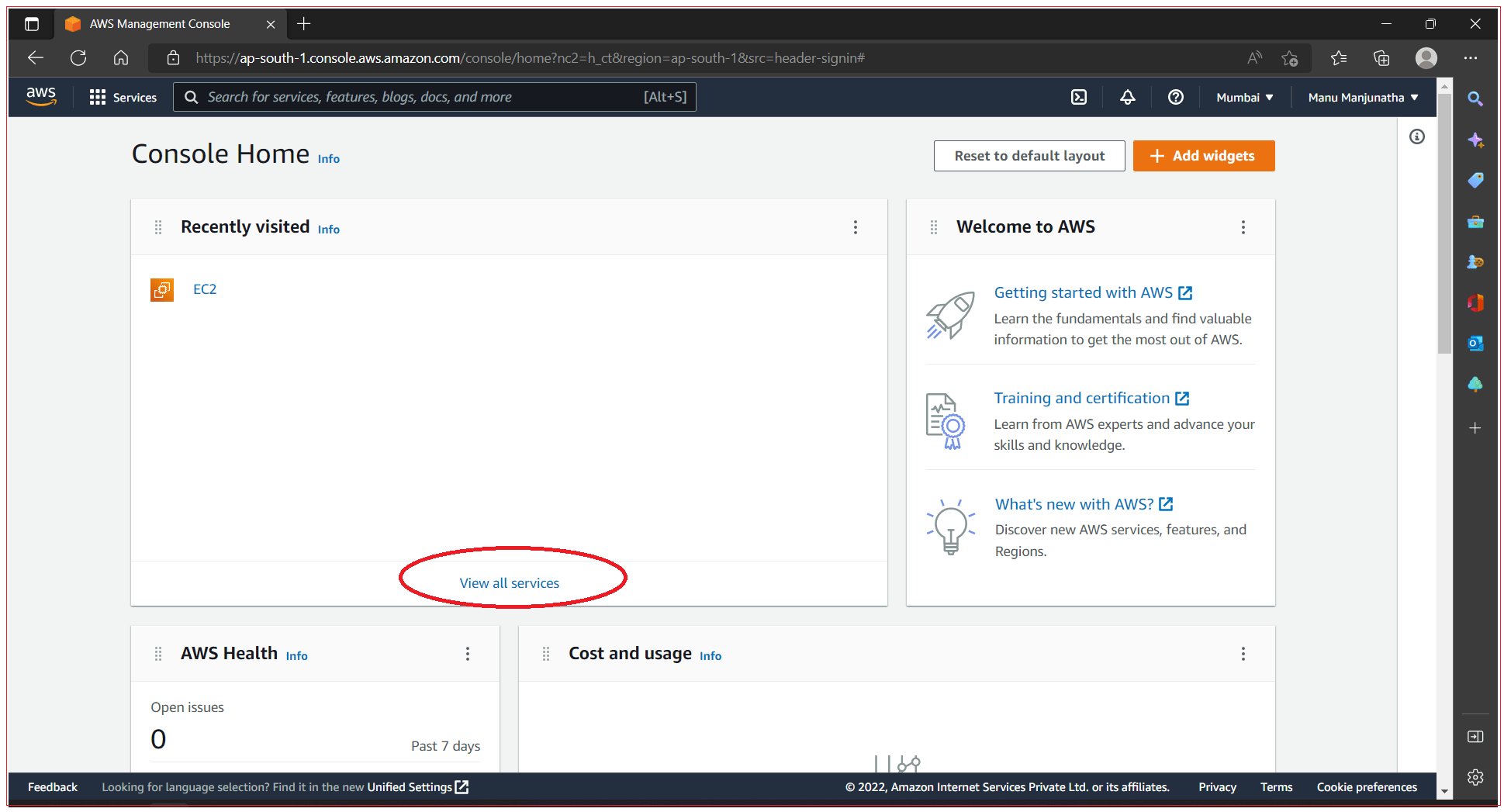Click the Add widgets button

coord(1203,156)
